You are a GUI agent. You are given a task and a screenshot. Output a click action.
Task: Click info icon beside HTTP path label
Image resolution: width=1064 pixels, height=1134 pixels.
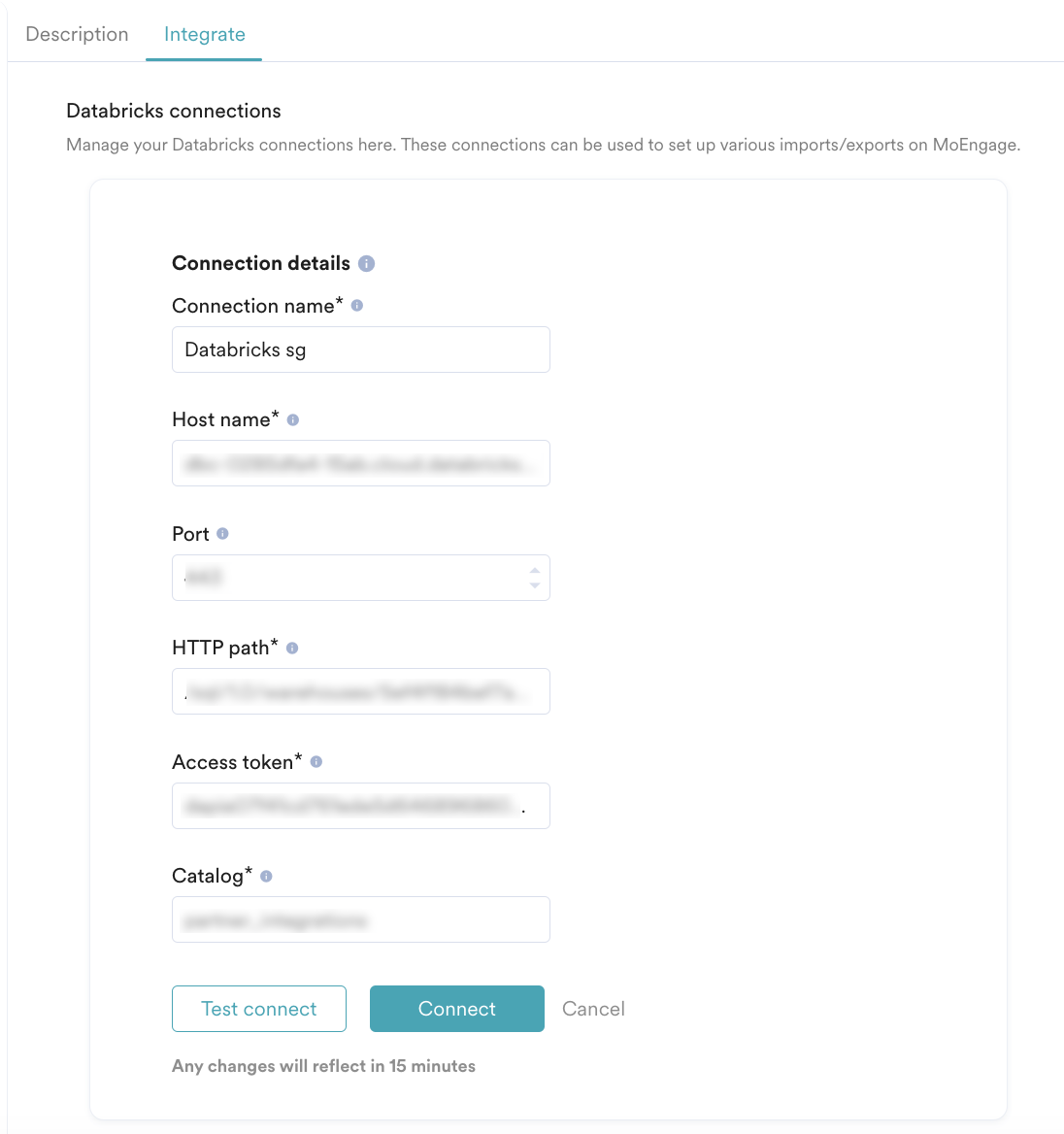coord(292,648)
